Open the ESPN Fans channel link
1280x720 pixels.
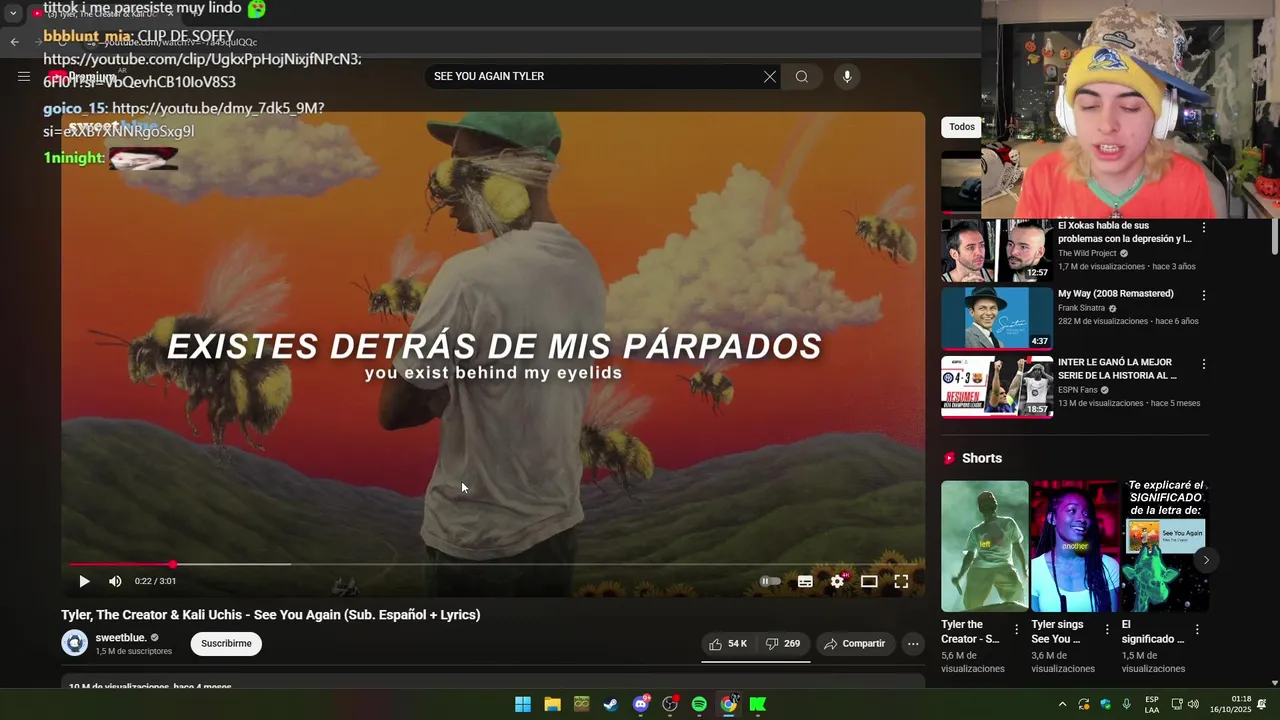[x=1078, y=390]
